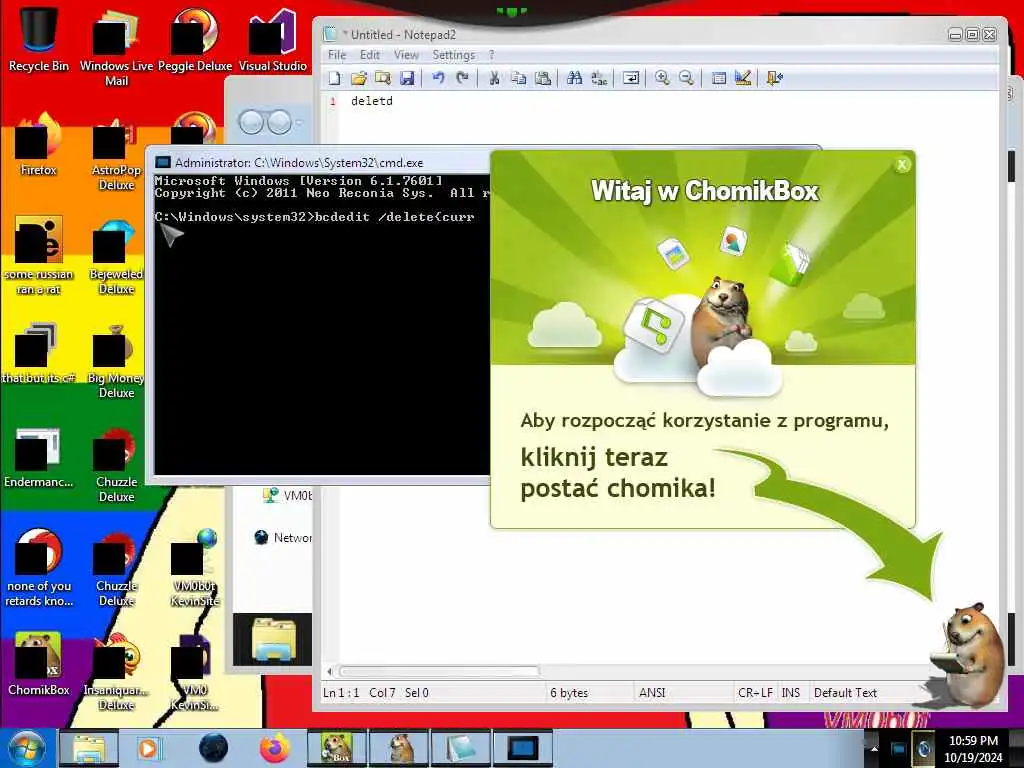The width and height of the screenshot is (1024, 768).
Task: Click the Back button in Explorer window
Action: [x=251, y=122]
